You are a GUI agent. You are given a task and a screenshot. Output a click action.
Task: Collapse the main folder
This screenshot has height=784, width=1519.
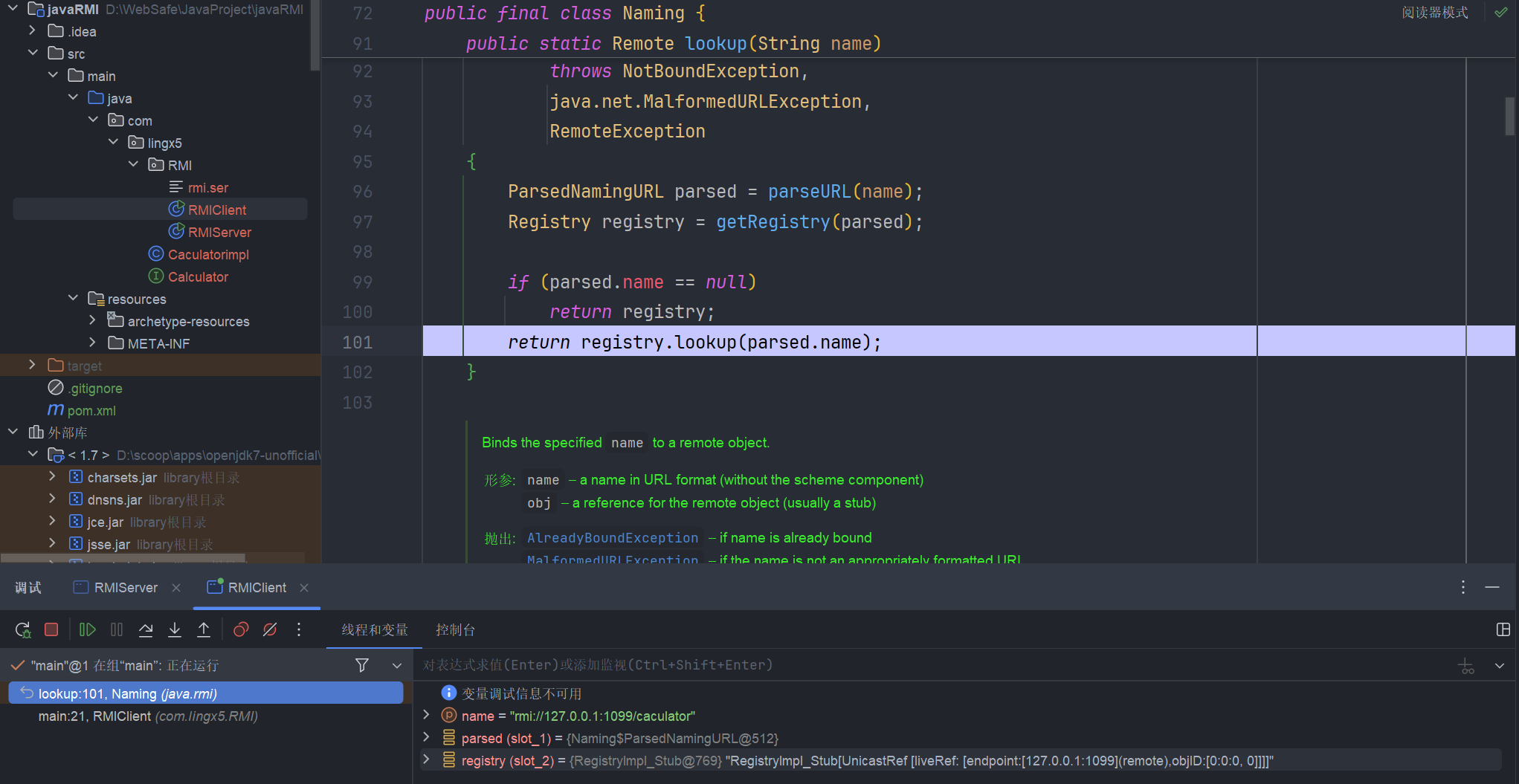point(53,75)
